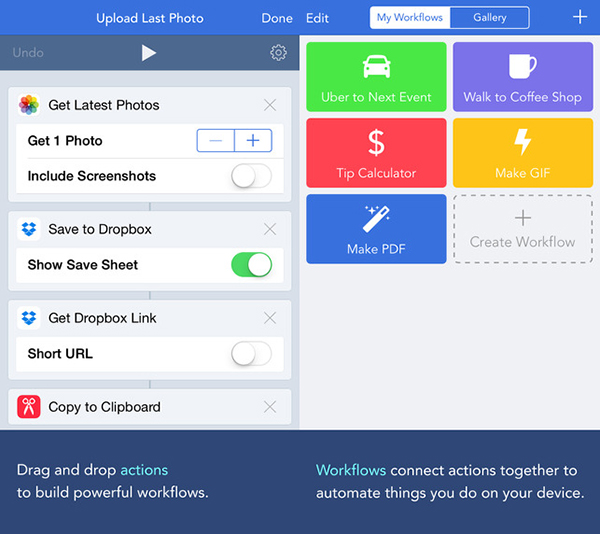Click the Get 1 Photo label
Screen dimensions: 600x534
tap(65, 141)
